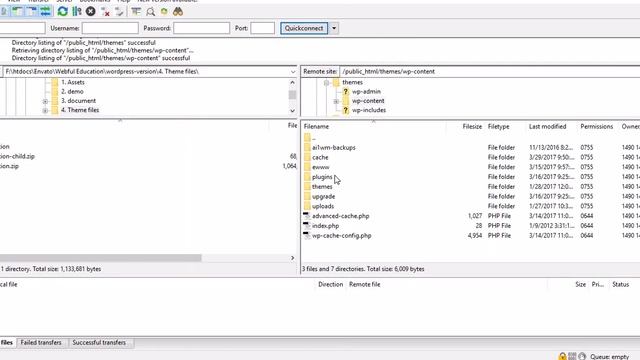Select 'wp-admin' in remote tree

366,91
